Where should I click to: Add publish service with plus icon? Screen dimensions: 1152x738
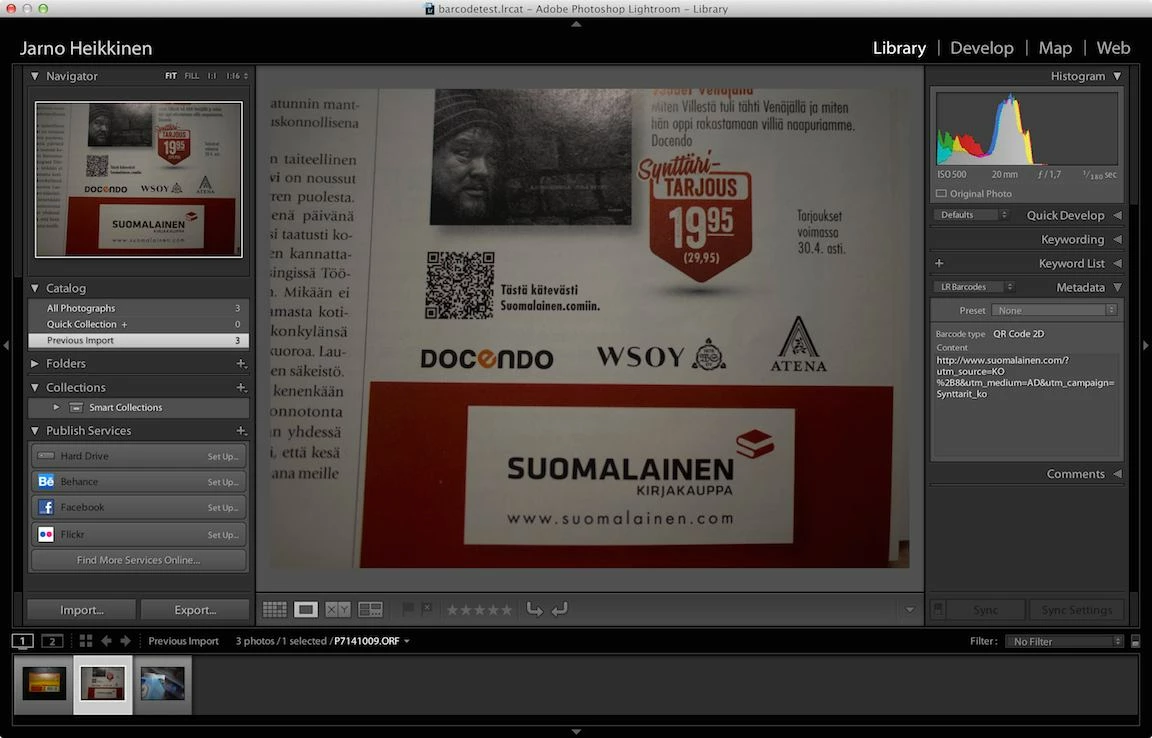pos(241,431)
